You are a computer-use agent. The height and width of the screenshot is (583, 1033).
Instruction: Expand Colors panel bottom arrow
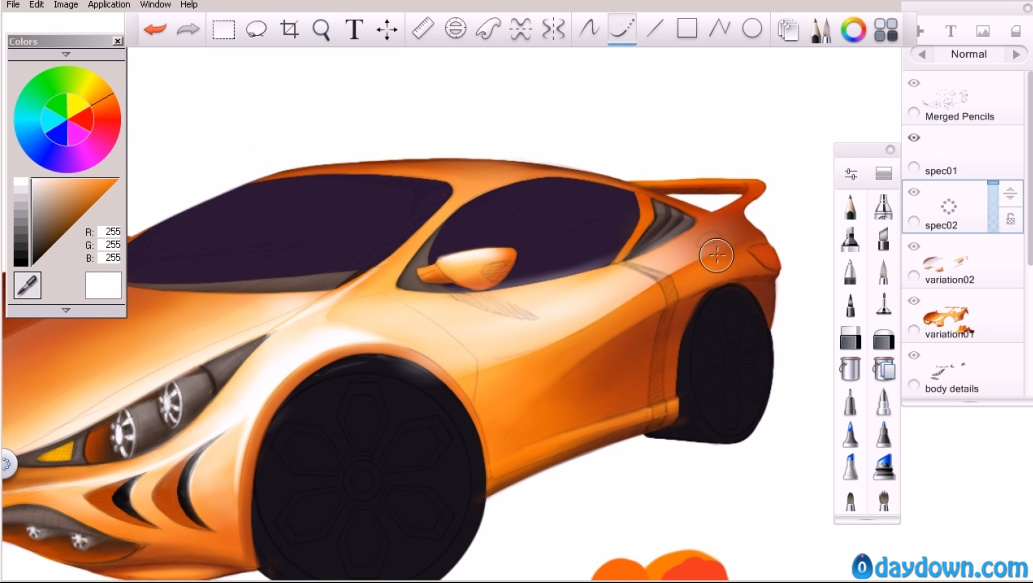point(66,310)
